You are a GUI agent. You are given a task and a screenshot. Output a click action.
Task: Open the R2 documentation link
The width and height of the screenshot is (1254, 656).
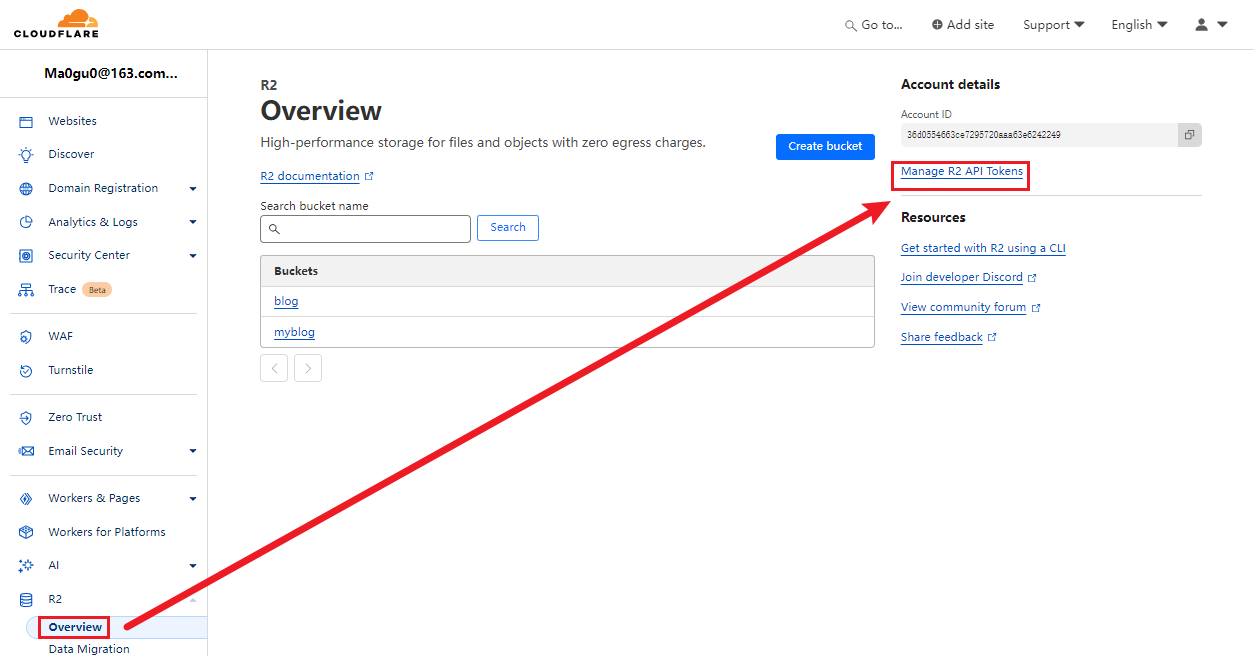(310, 176)
